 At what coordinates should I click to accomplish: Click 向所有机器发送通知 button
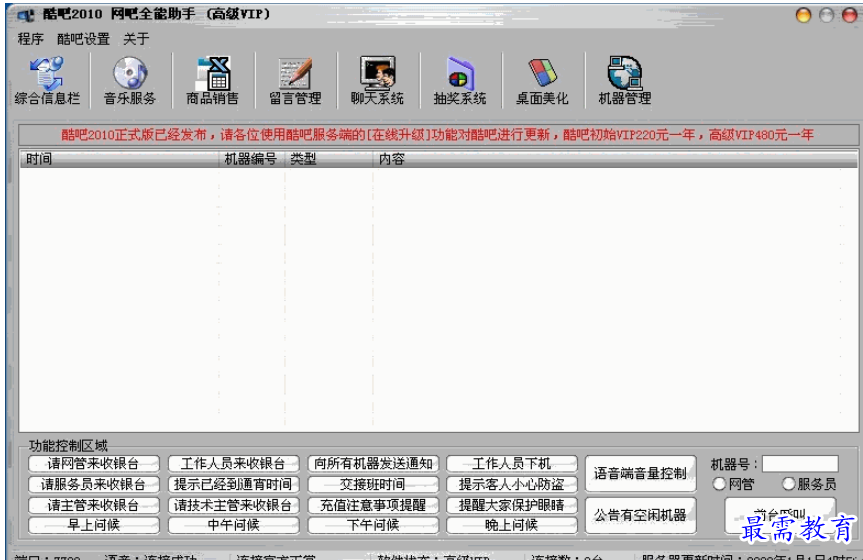pyautogui.click(x=373, y=464)
